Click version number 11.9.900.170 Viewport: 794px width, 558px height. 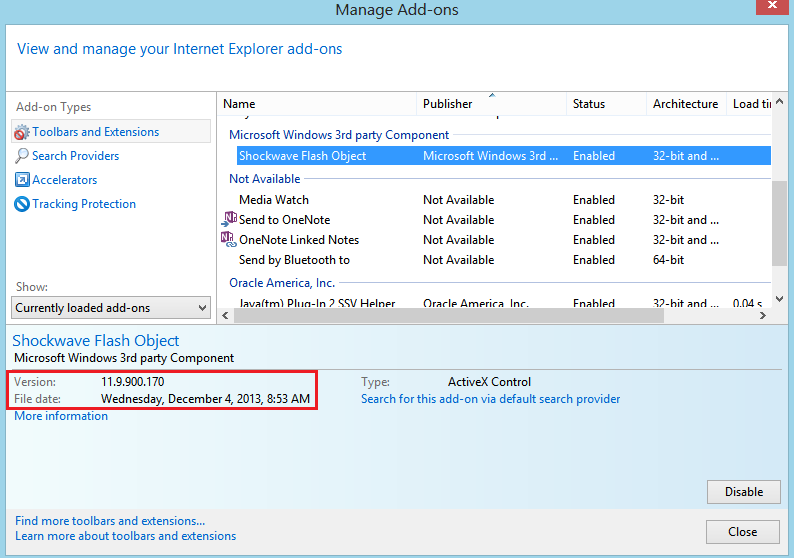tap(133, 382)
